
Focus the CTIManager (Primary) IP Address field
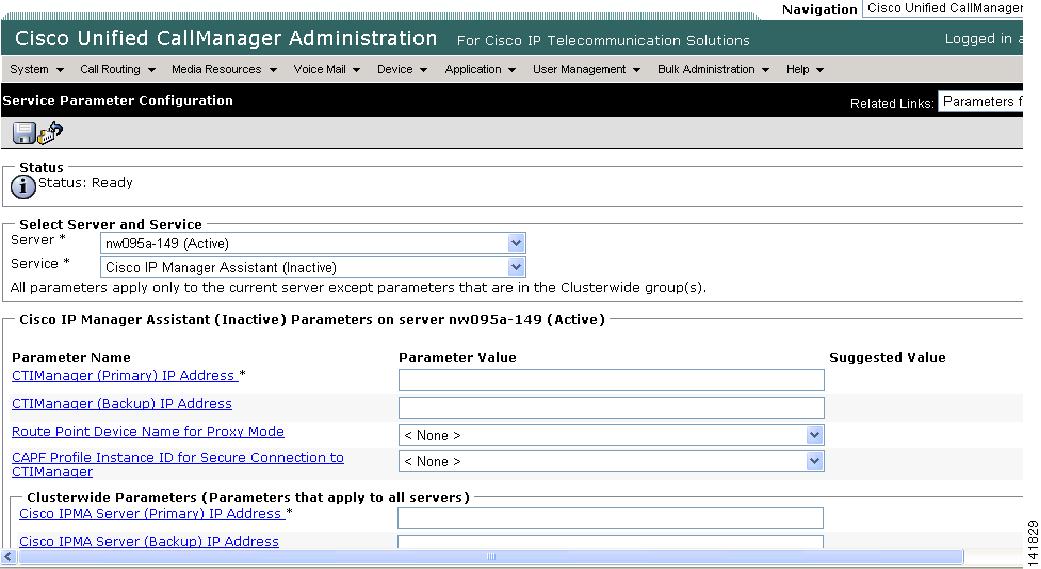[611, 380]
